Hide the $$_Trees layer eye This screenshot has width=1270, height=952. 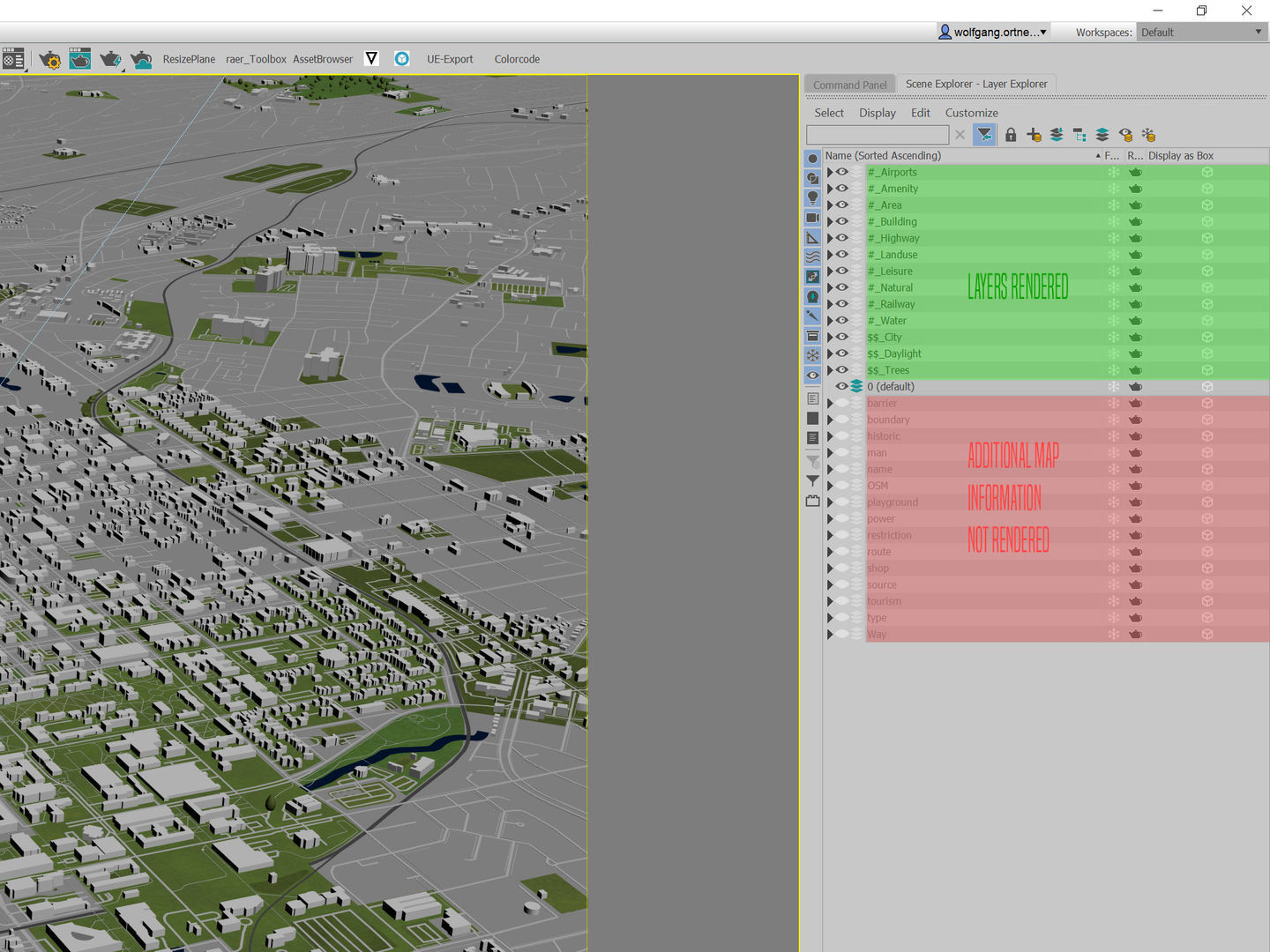(842, 370)
